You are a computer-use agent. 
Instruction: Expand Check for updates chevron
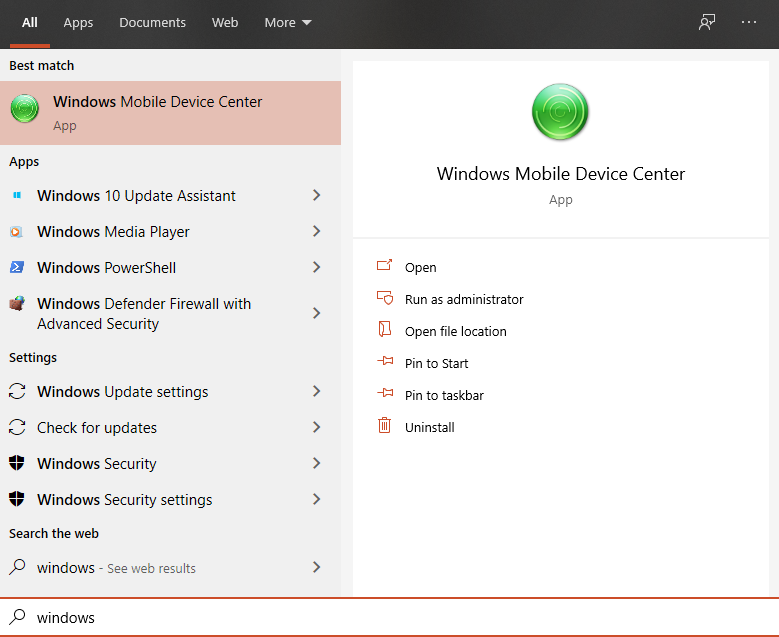tap(316, 428)
